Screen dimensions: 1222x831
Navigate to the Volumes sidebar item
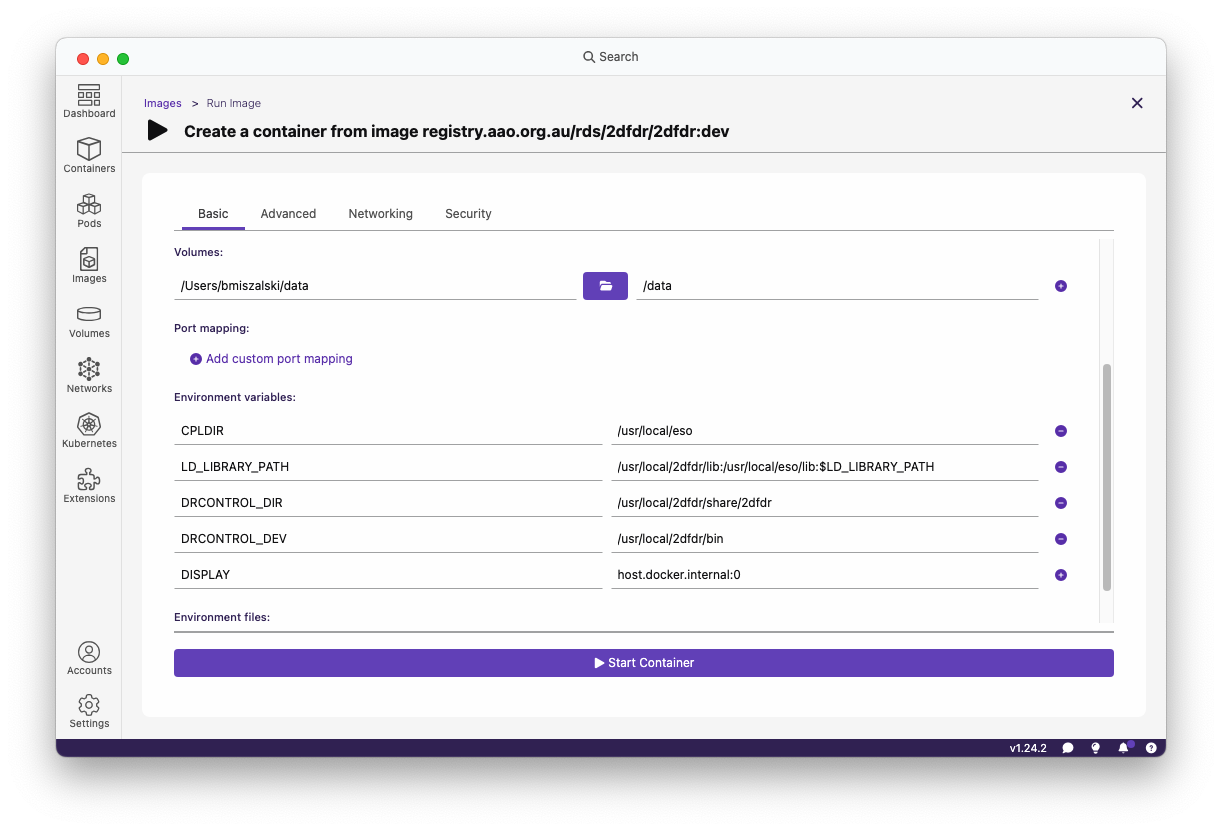[x=89, y=321]
